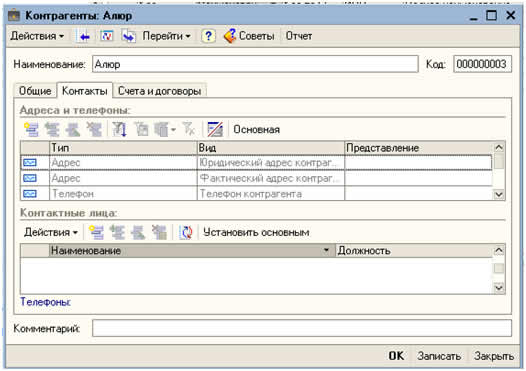This screenshot has width=526, height=371.
Task: Click envelope icon of Юридический адрес row
Action: (x=30, y=163)
